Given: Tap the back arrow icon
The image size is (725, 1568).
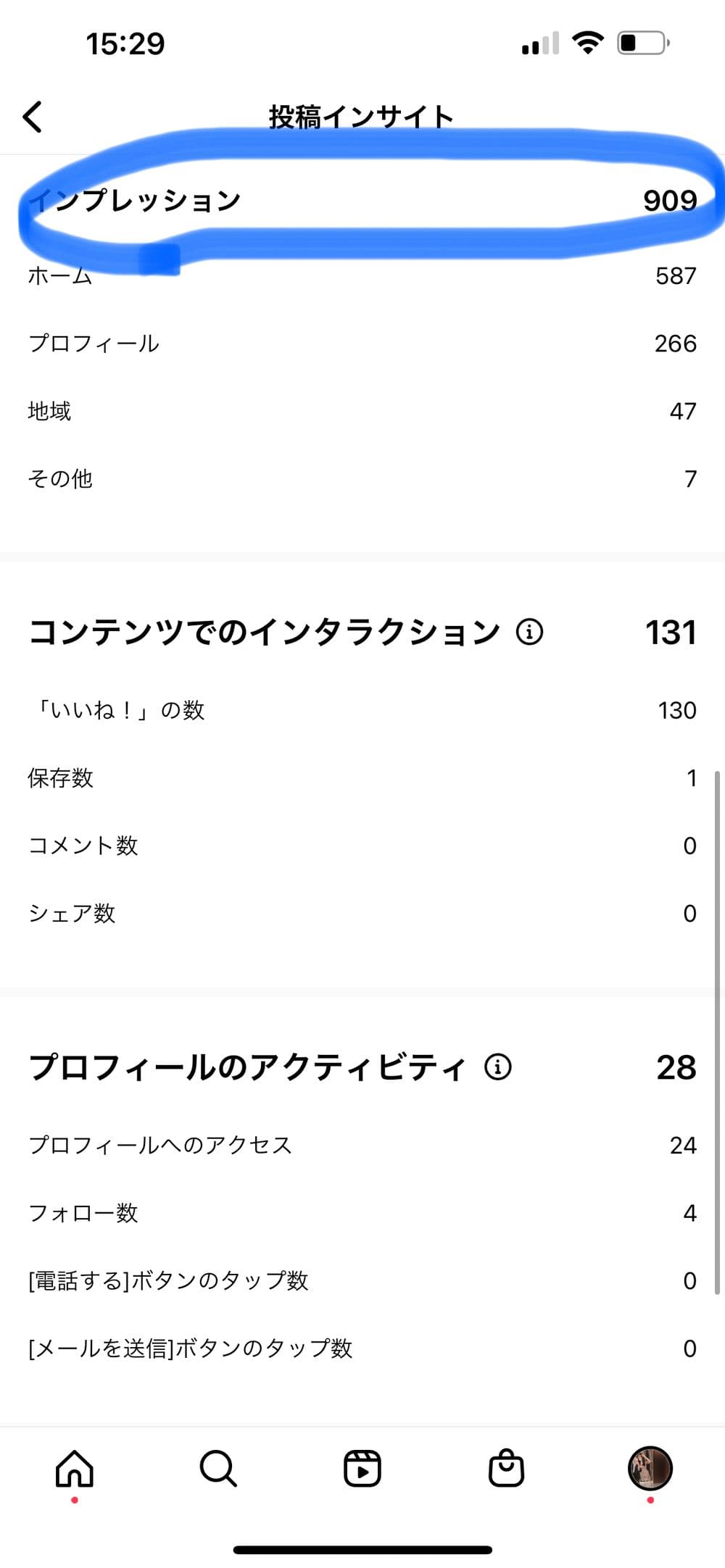Looking at the screenshot, I should pos(33,117).
